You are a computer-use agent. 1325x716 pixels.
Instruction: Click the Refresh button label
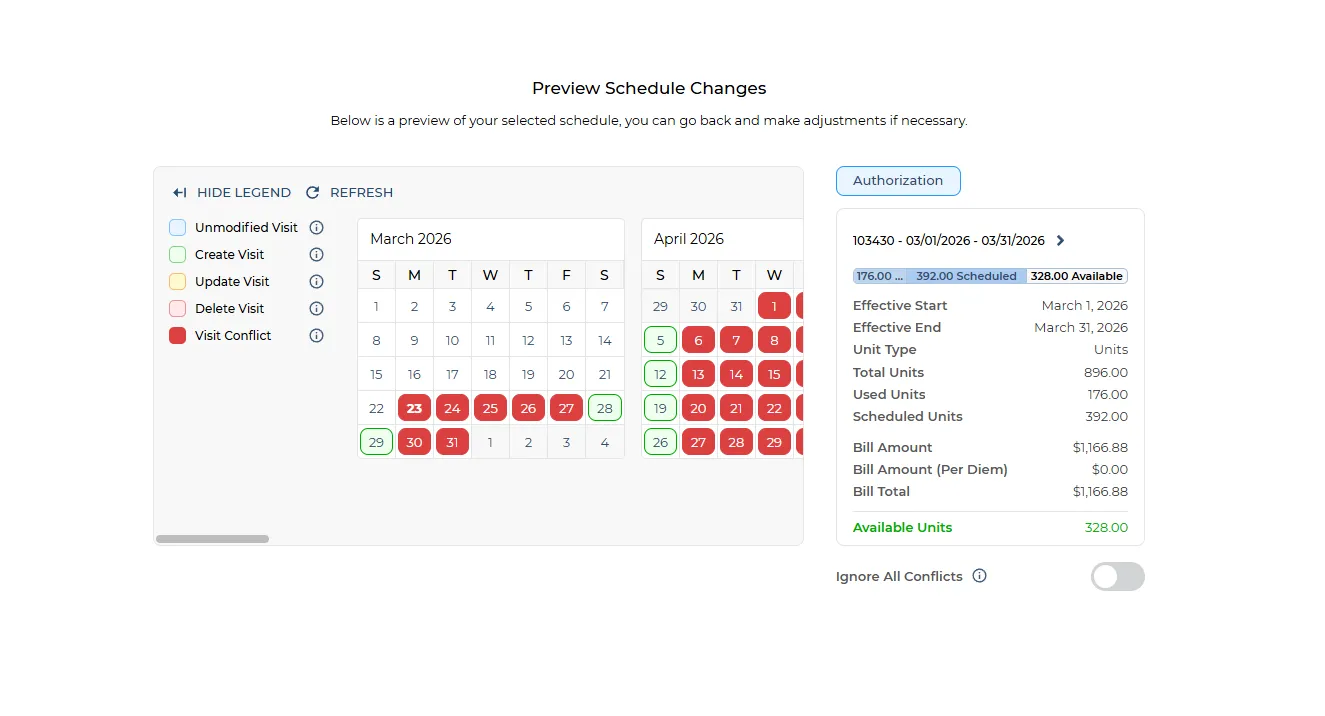(x=361, y=192)
